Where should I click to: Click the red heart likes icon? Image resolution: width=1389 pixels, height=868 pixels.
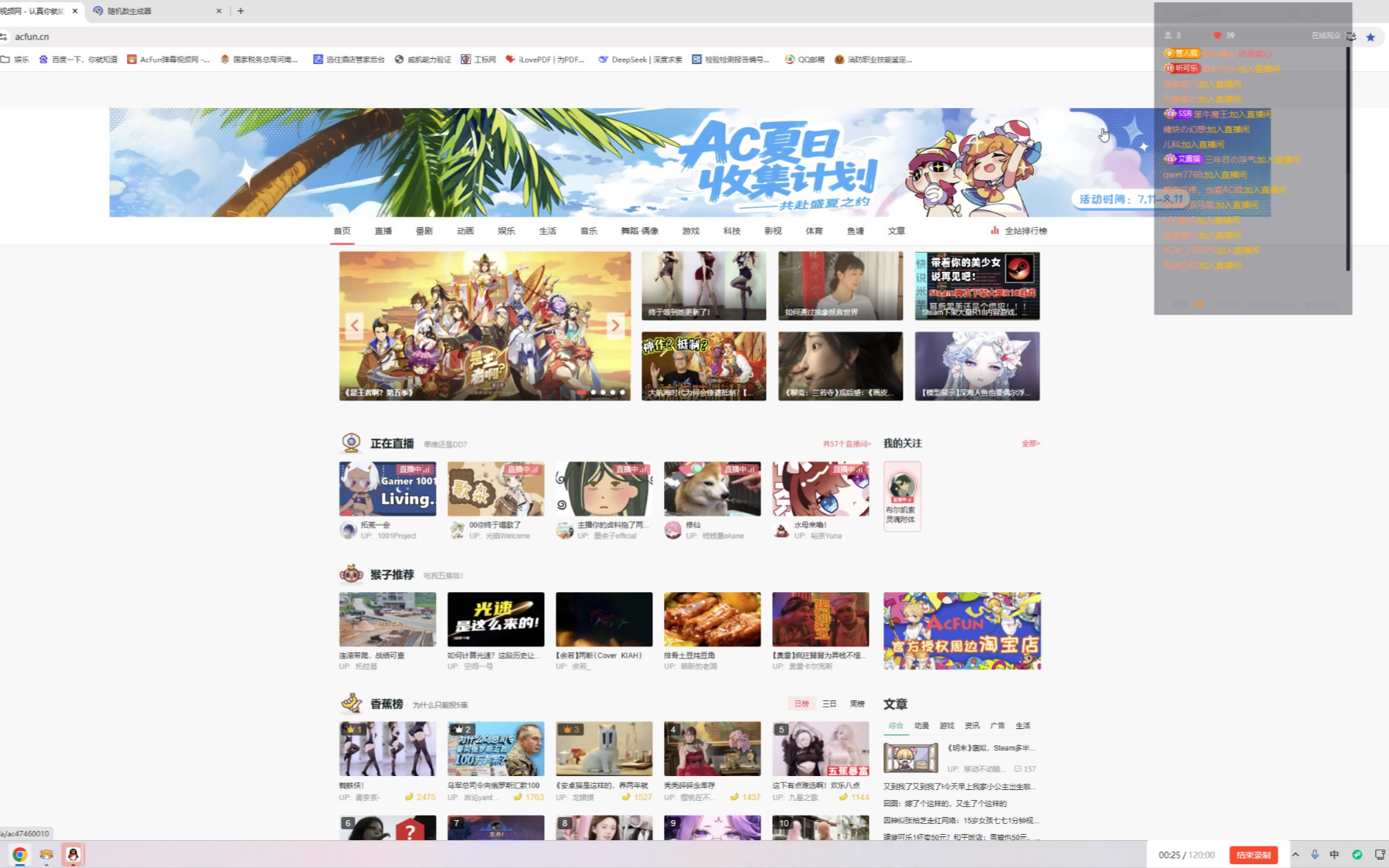[1217, 35]
